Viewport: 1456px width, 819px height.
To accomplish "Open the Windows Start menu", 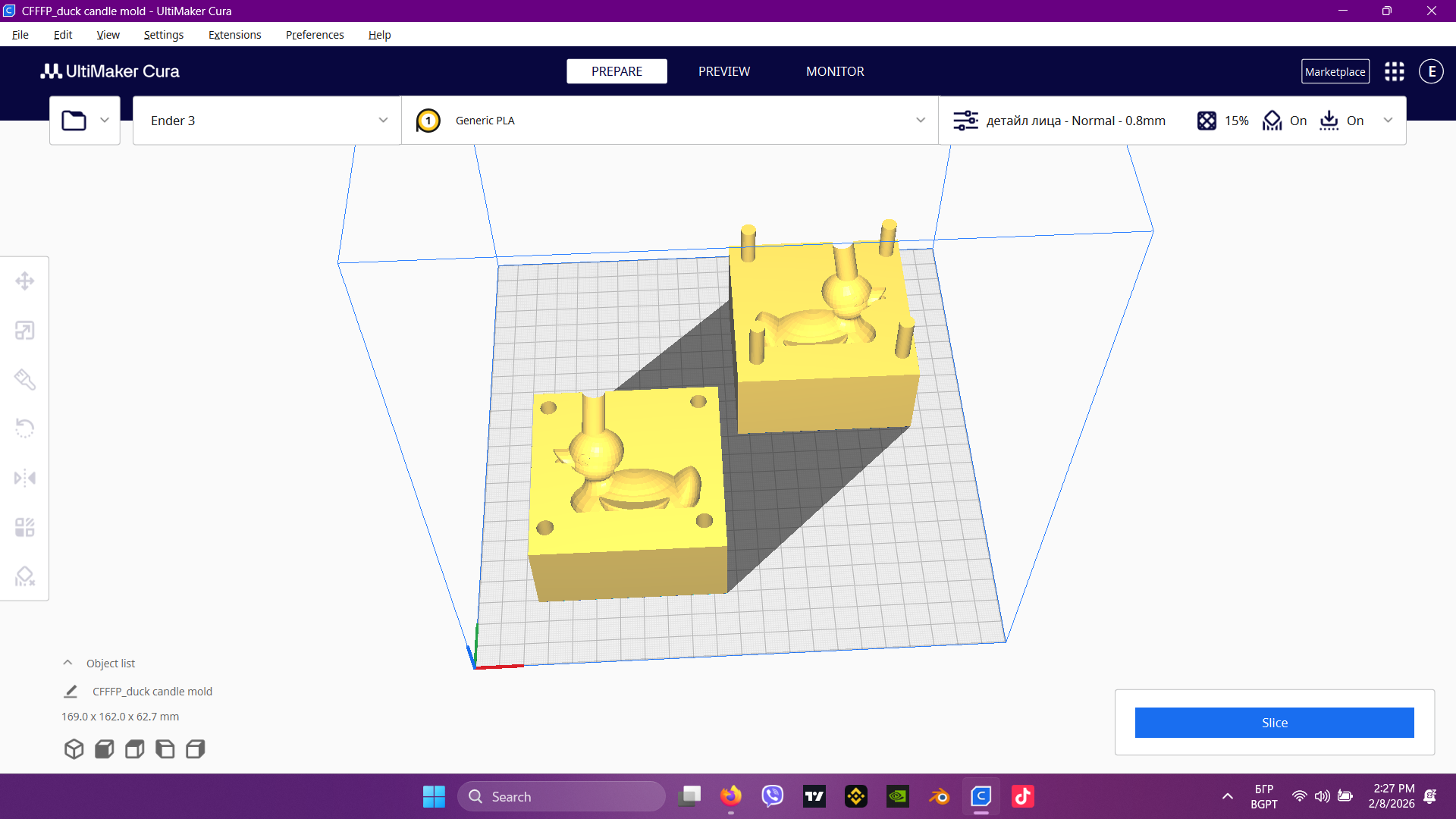I will 434,796.
